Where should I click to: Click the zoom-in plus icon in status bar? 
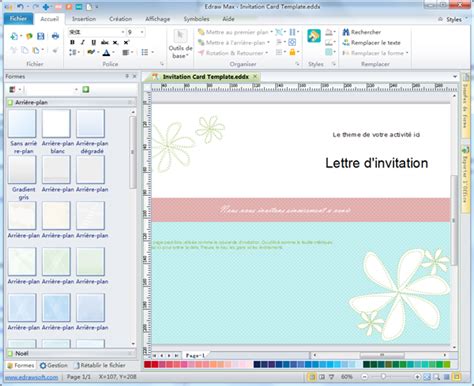pyautogui.click(x=417, y=377)
